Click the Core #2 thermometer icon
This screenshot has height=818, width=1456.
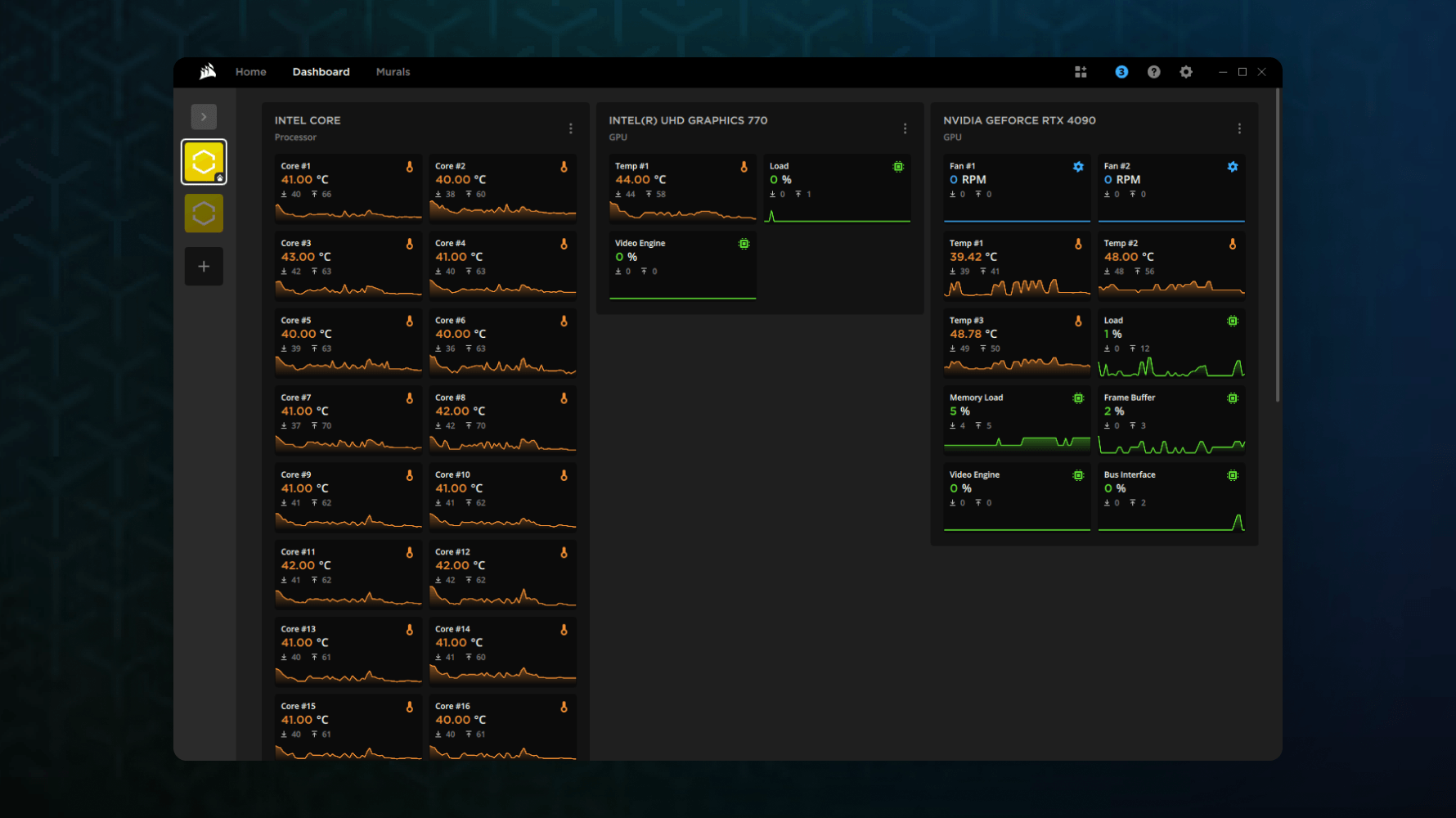[x=564, y=167]
